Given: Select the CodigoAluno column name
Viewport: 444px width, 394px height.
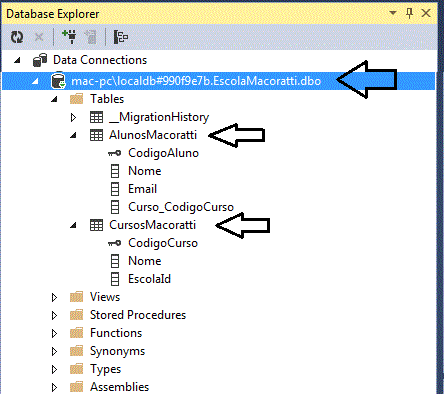Looking at the screenshot, I should pos(164,153).
